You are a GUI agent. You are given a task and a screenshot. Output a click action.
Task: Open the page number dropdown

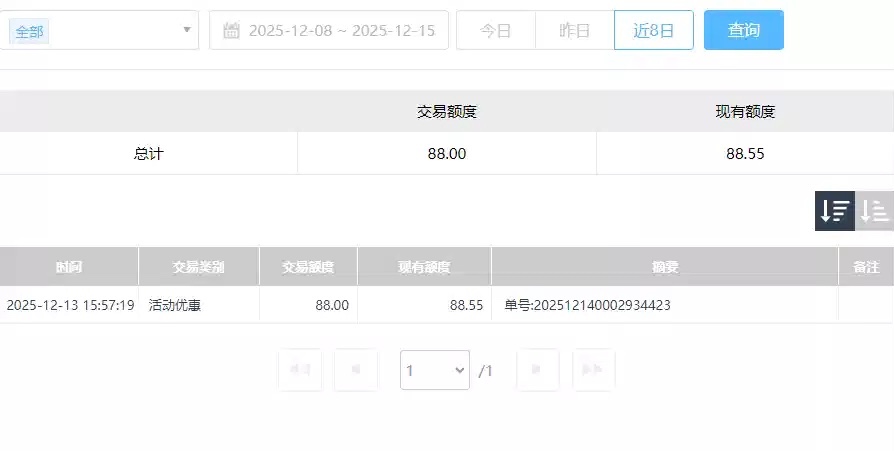coord(435,370)
